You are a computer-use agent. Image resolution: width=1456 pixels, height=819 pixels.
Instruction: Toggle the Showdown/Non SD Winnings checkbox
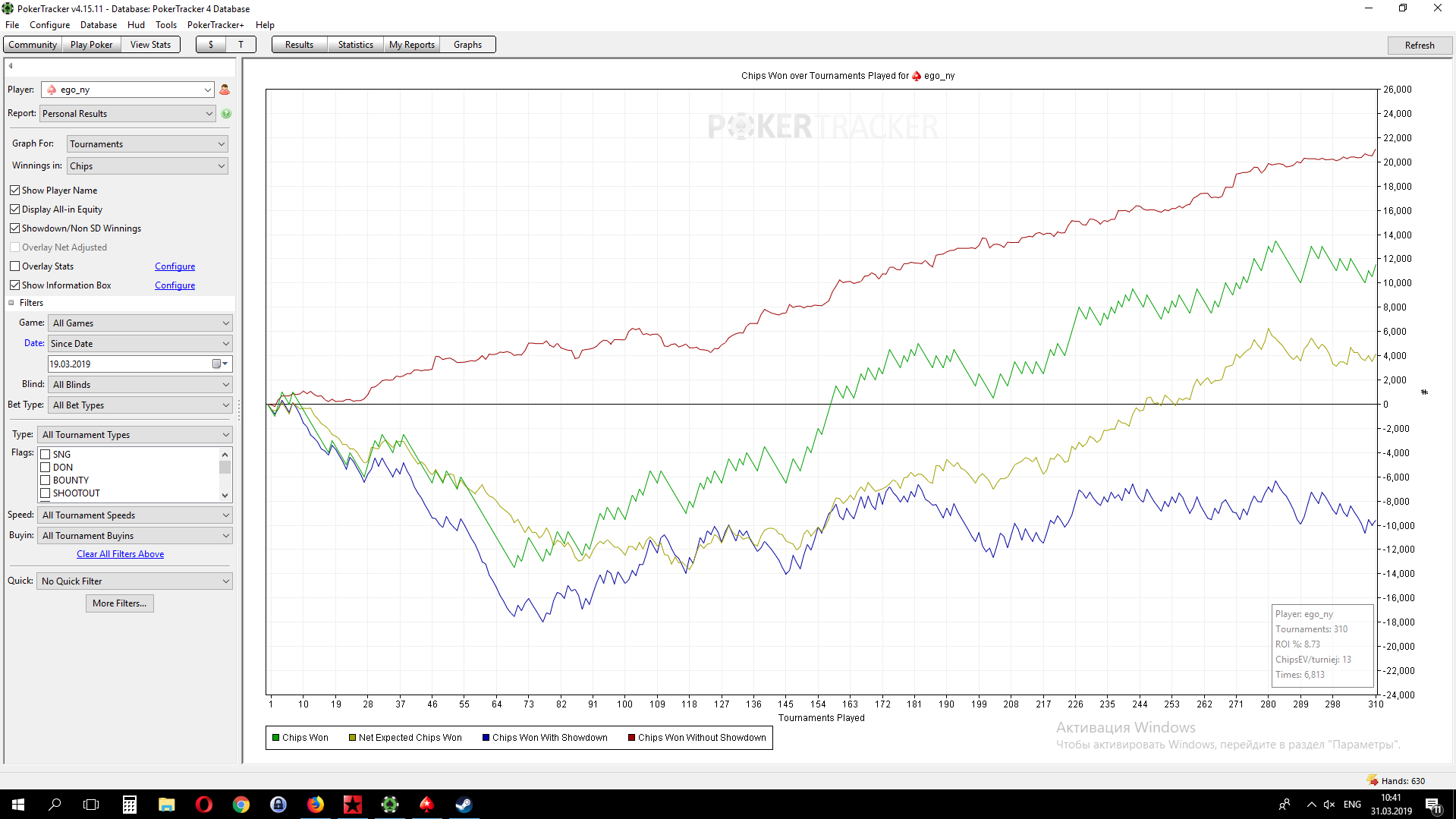coord(14,228)
